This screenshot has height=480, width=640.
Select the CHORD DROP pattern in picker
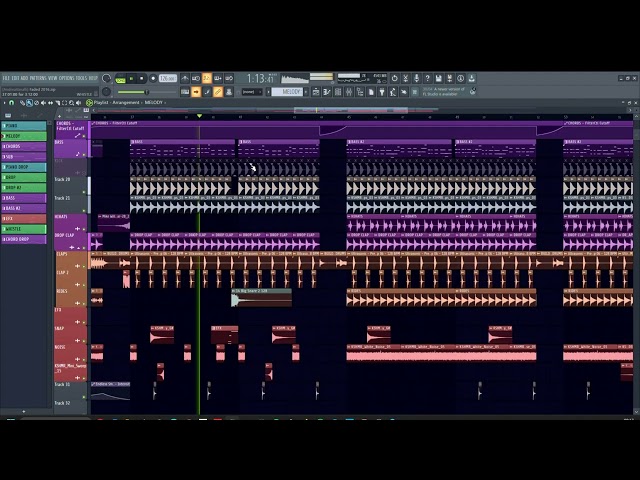tap(24, 240)
